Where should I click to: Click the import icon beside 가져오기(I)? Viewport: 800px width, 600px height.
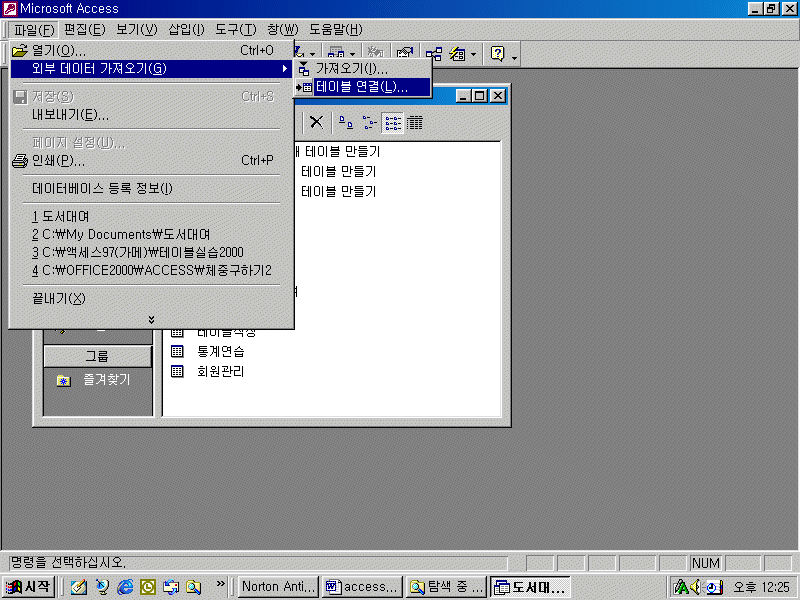[304, 68]
